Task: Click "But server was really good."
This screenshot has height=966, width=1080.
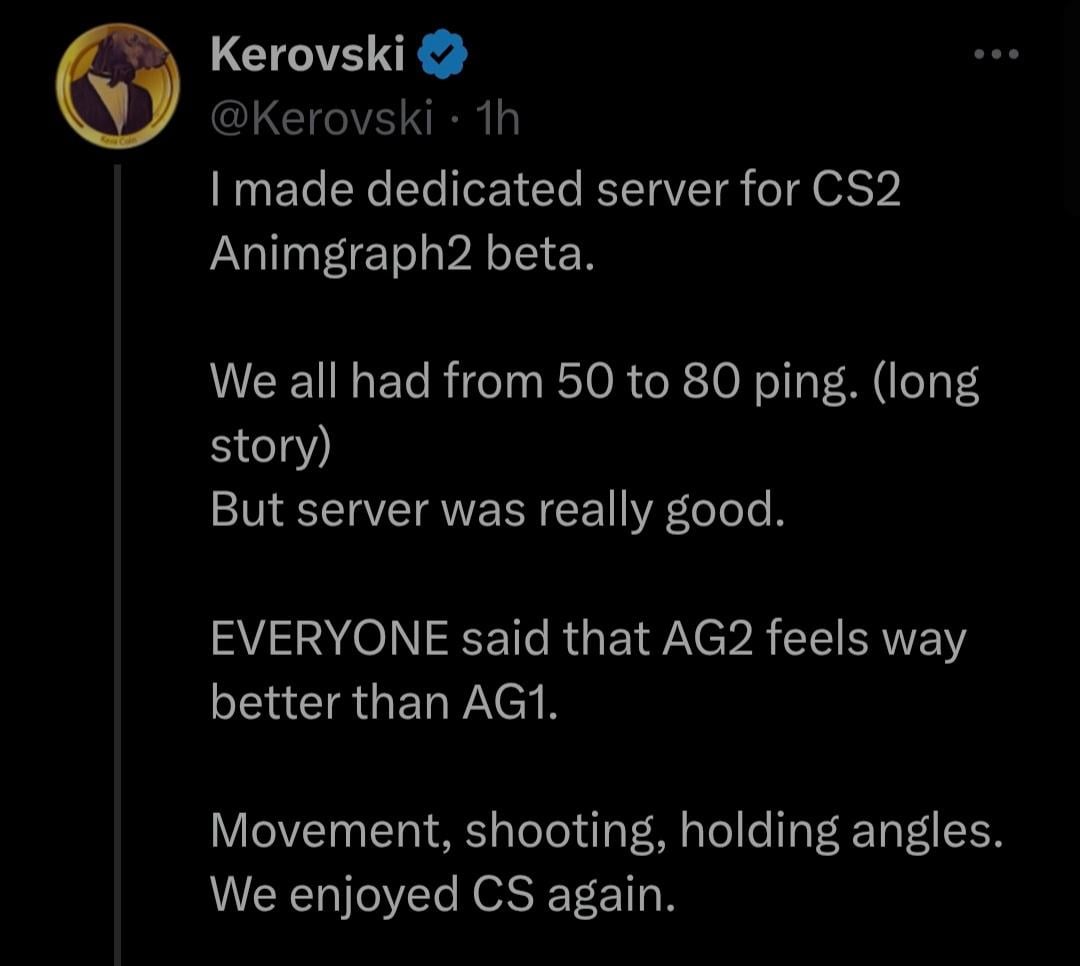Action: (x=493, y=511)
